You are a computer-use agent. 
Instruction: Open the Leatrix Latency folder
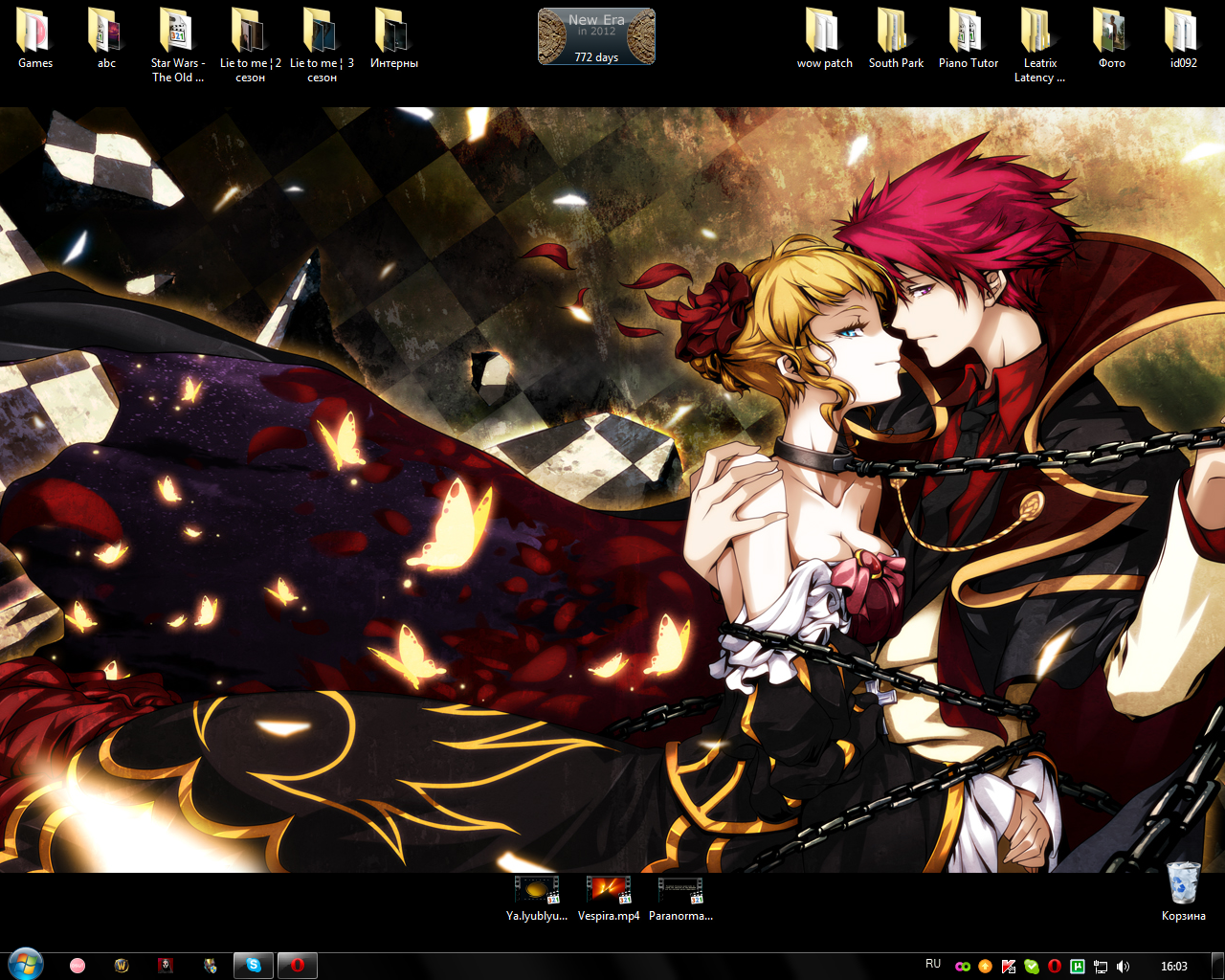1039,45
